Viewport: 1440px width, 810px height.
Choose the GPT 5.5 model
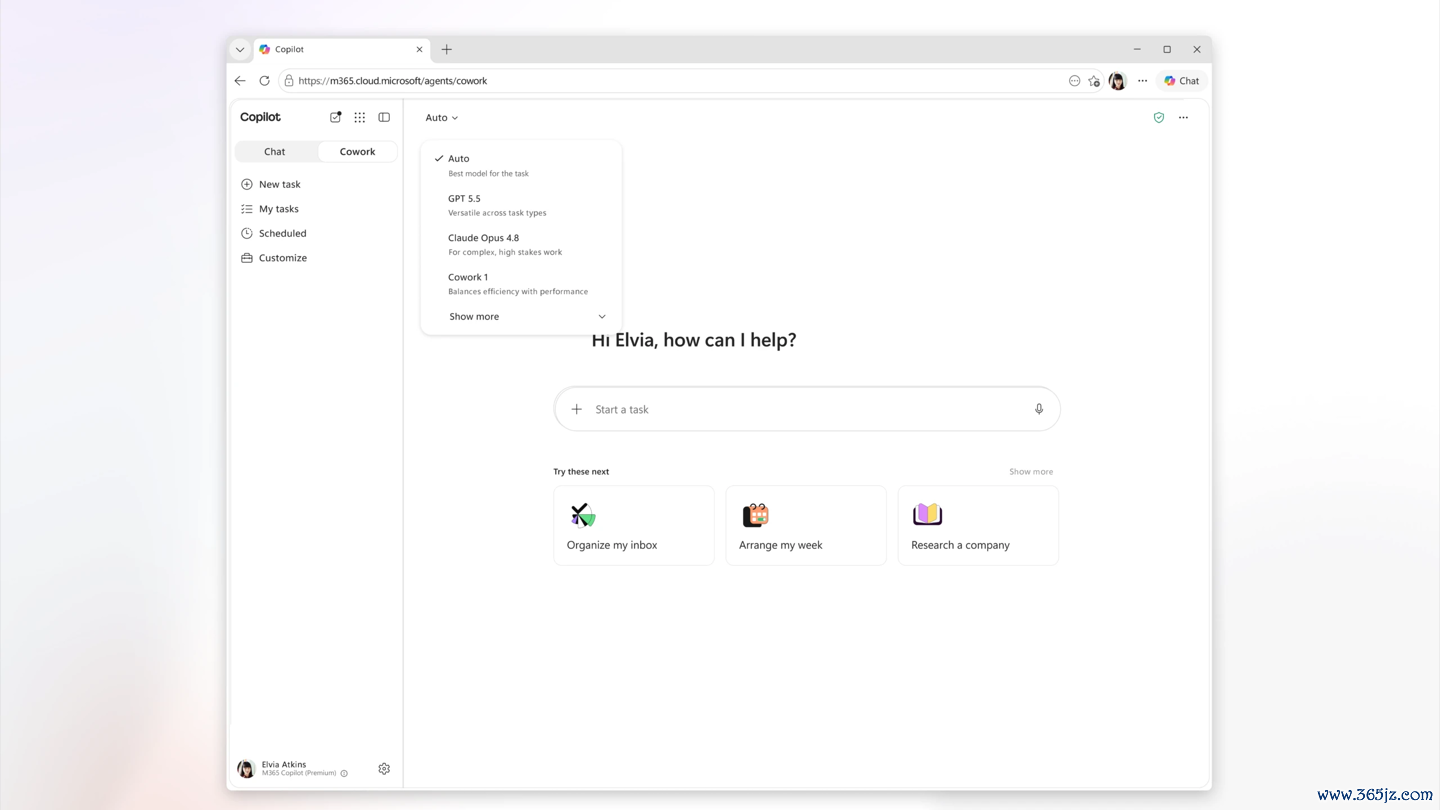pyautogui.click(x=521, y=205)
